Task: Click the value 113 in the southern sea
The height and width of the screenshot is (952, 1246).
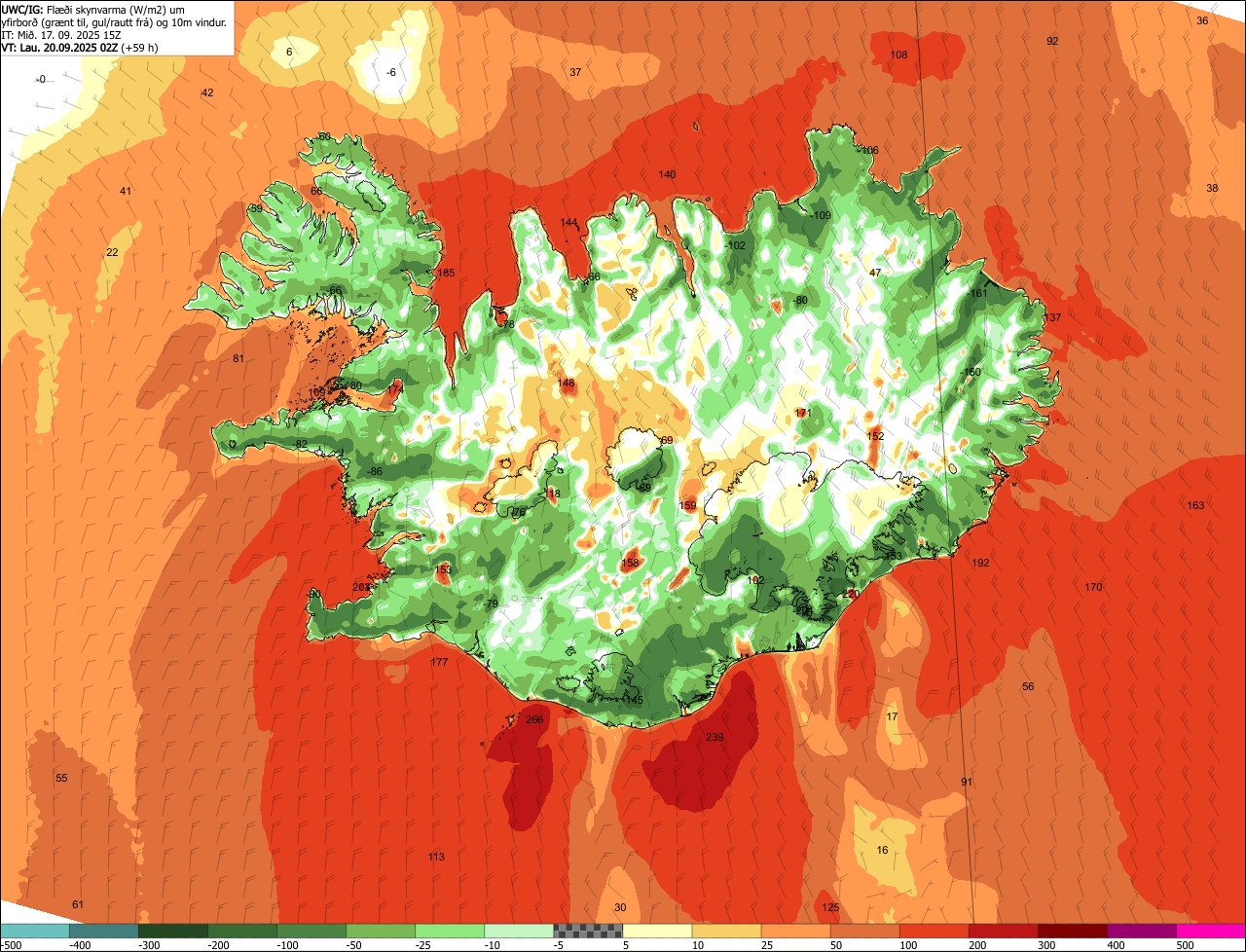Action: (x=436, y=857)
